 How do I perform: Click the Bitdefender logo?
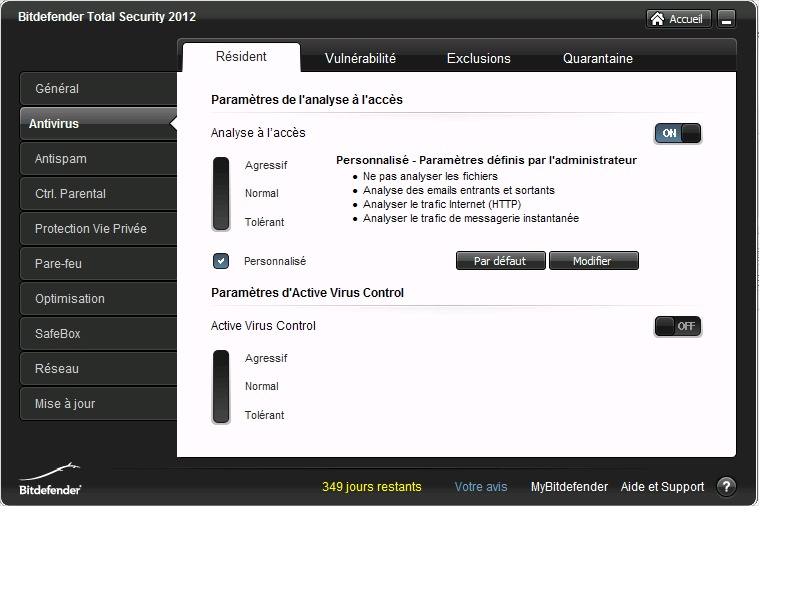click(50, 479)
